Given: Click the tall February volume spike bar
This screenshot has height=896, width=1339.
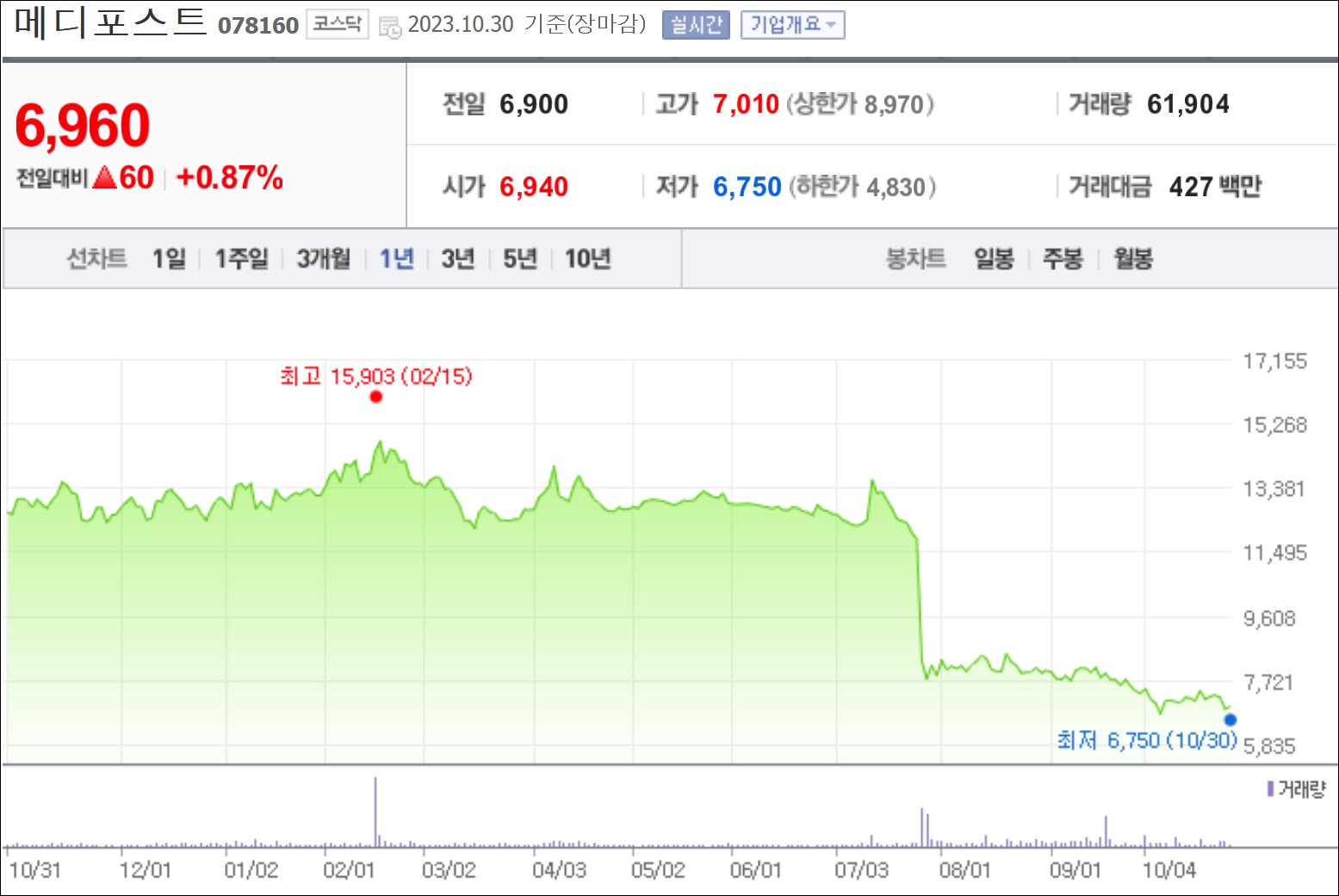Looking at the screenshot, I should 375,812.
